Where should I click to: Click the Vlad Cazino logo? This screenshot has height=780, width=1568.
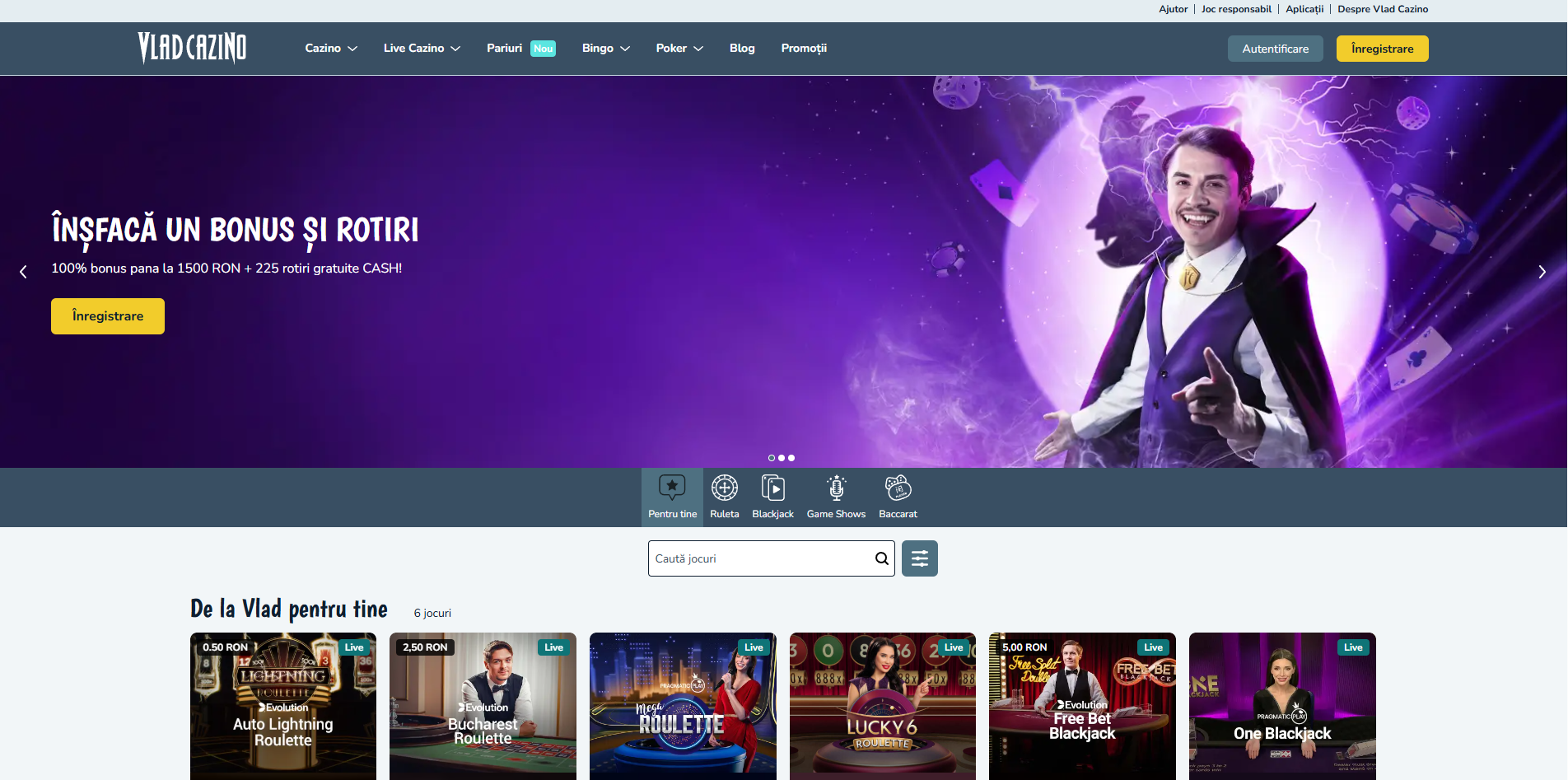point(192,48)
